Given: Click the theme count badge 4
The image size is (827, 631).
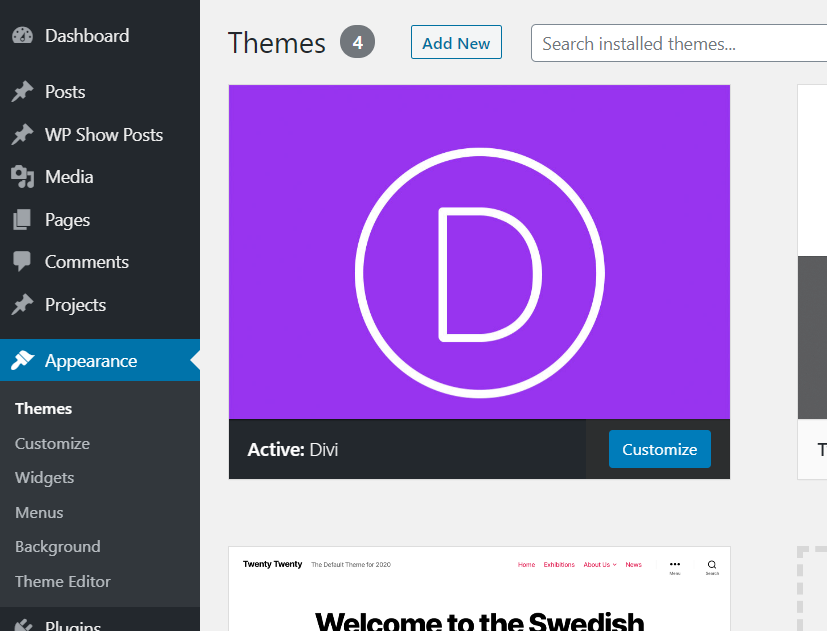Looking at the screenshot, I should [358, 42].
